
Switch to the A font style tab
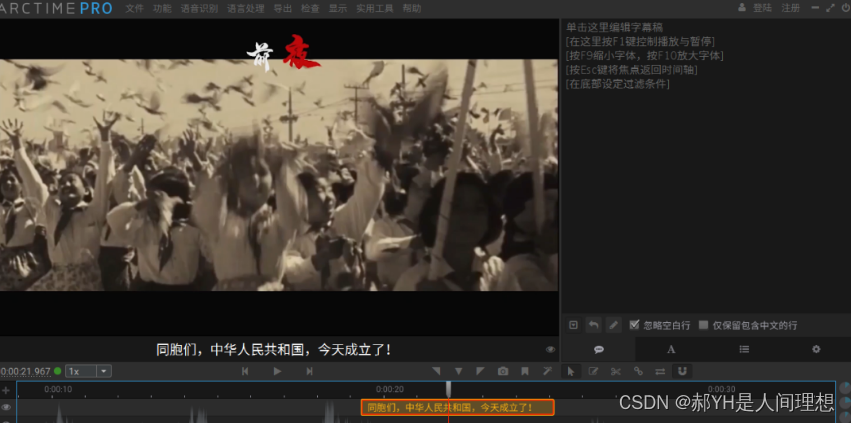[x=671, y=350]
